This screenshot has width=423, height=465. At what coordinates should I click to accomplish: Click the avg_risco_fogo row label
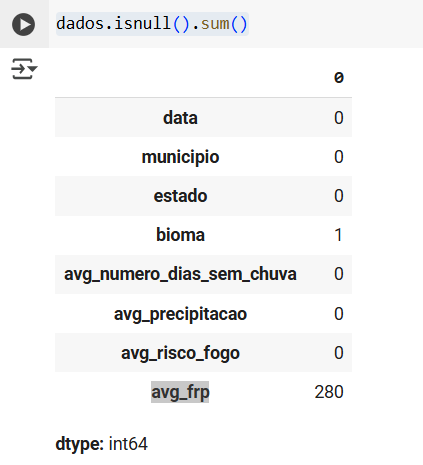180,353
